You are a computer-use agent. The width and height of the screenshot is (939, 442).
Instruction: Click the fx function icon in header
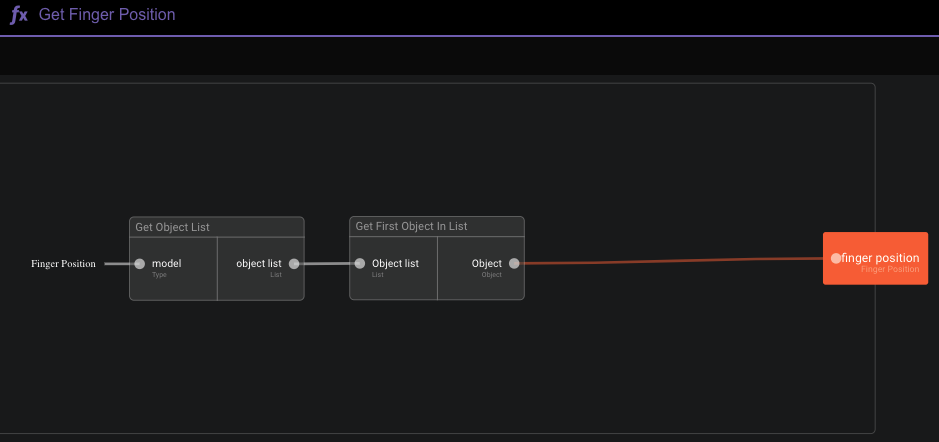pyautogui.click(x=19, y=15)
